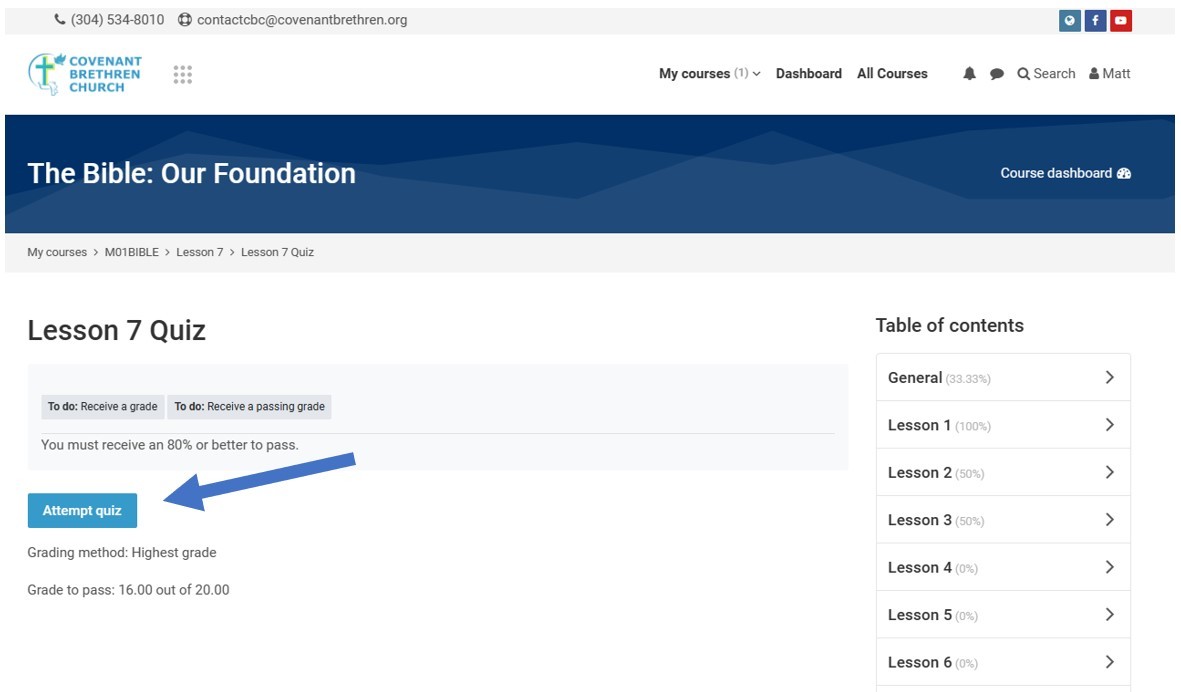Open All Courses in the navigation
This screenshot has width=1181, height=692.
click(x=893, y=73)
